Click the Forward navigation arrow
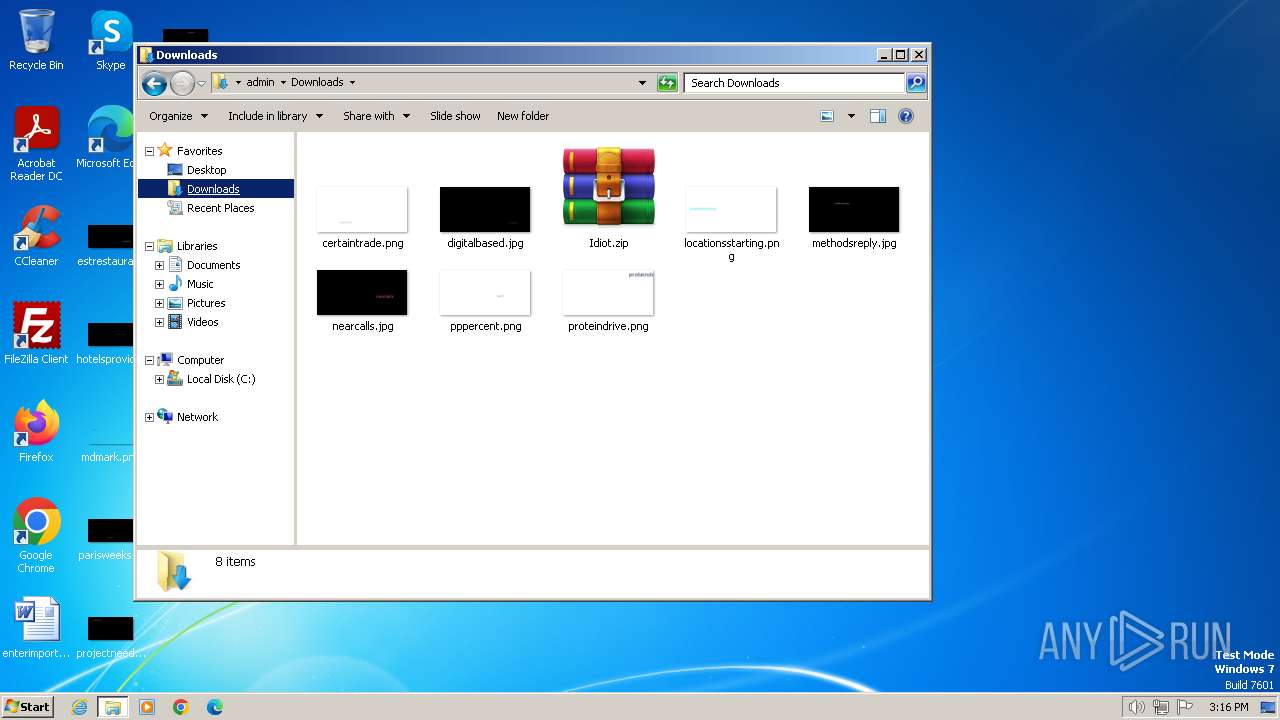The image size is (1280, 720). pos(182,83)
